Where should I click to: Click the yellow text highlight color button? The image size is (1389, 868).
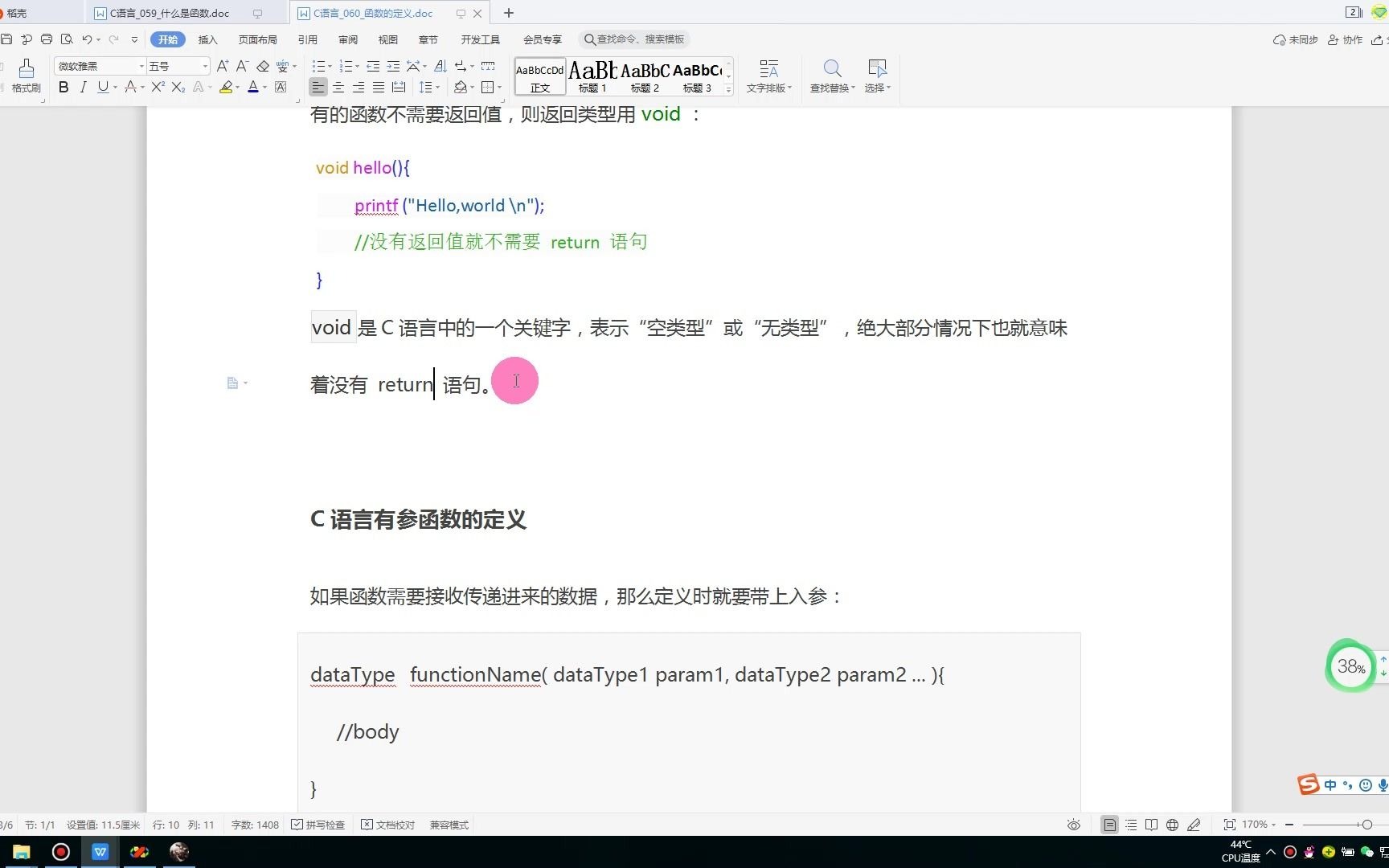[x=226, y=87]
